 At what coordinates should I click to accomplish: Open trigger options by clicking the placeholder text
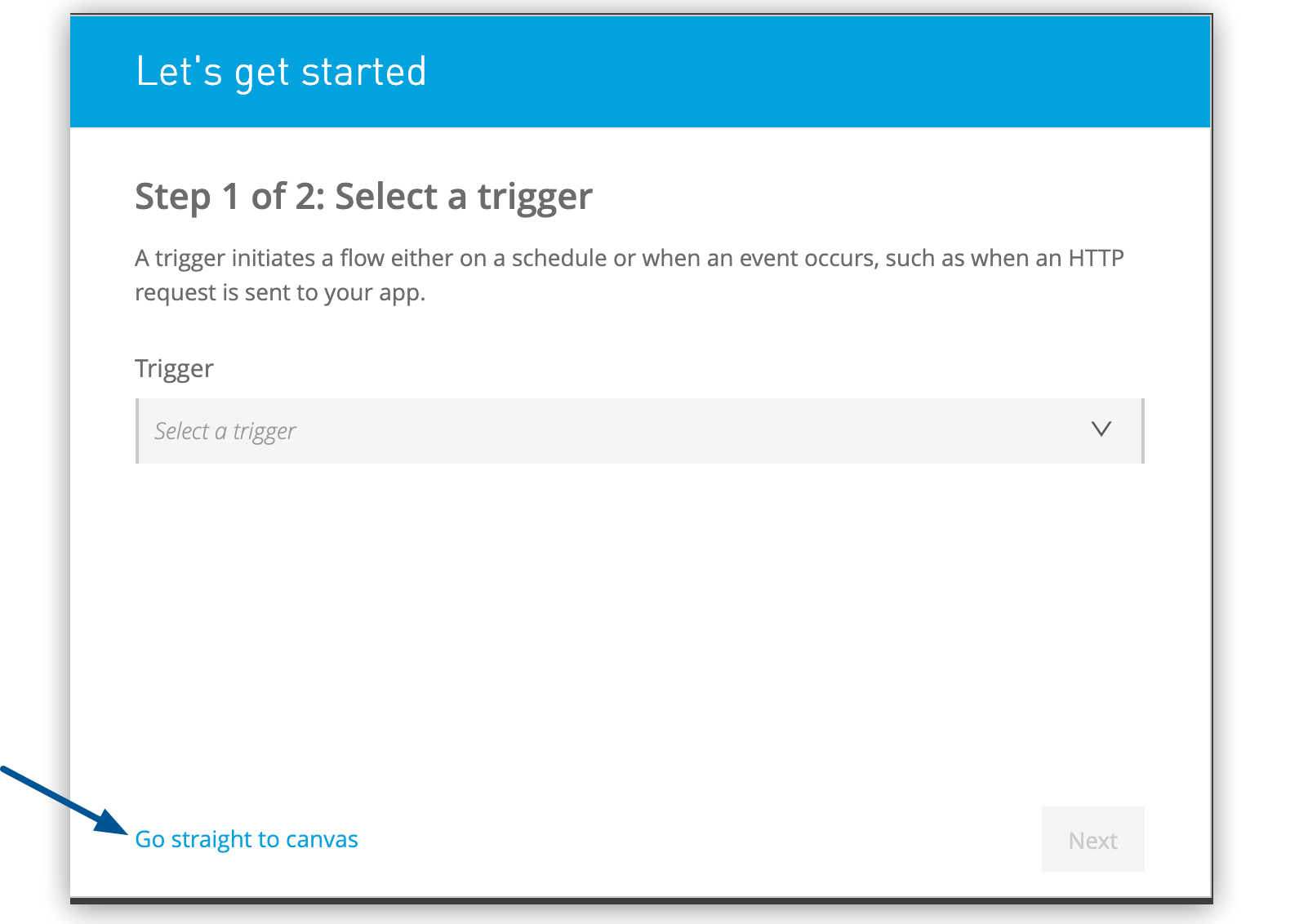(x=225, y=431)
